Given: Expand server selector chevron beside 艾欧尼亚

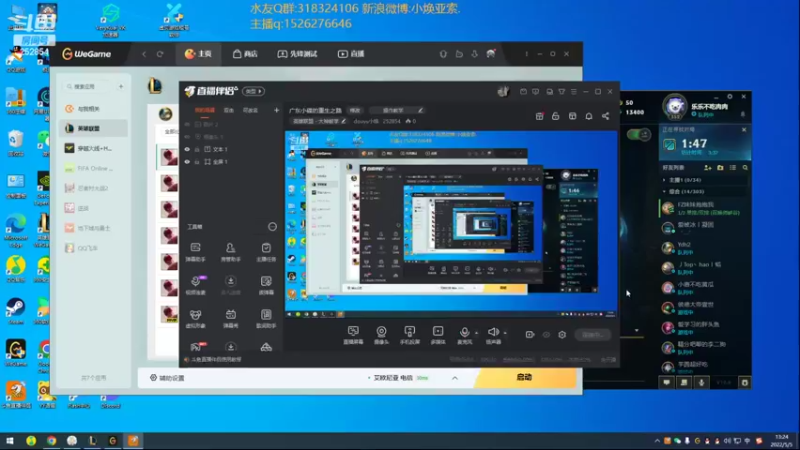Looking at the screenshot, I should pyautogui.click(x=455, y=378).
